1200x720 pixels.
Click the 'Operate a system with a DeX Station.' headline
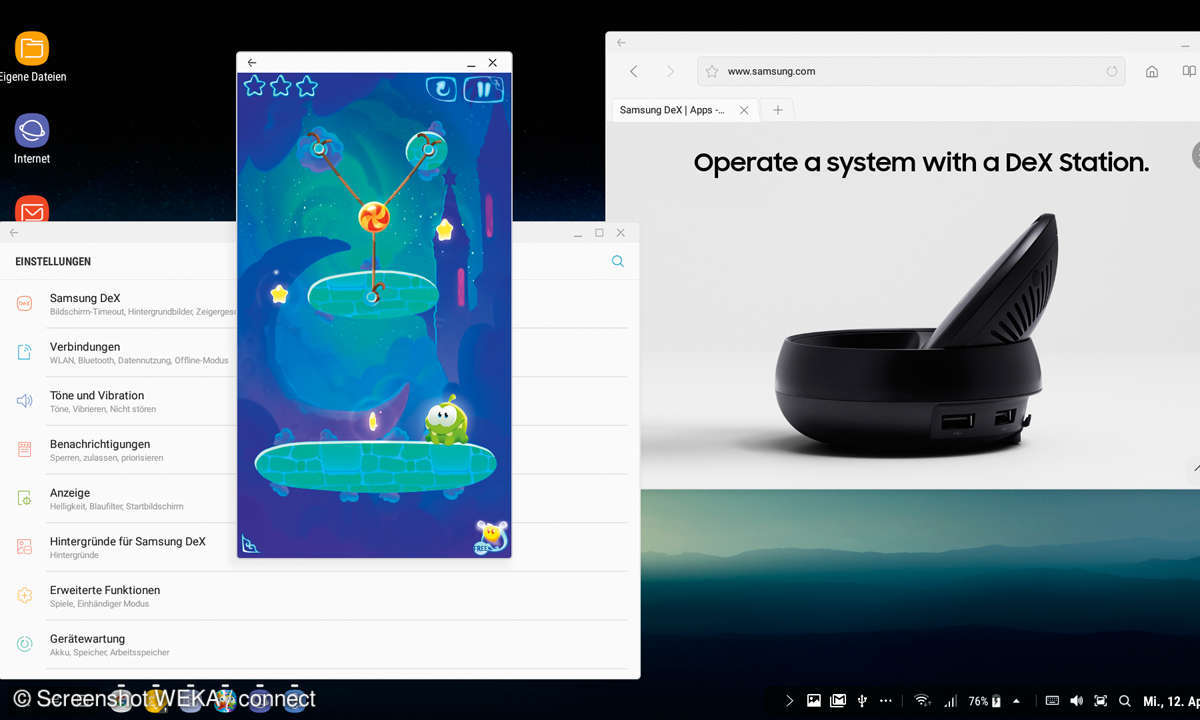pos(921,163)
